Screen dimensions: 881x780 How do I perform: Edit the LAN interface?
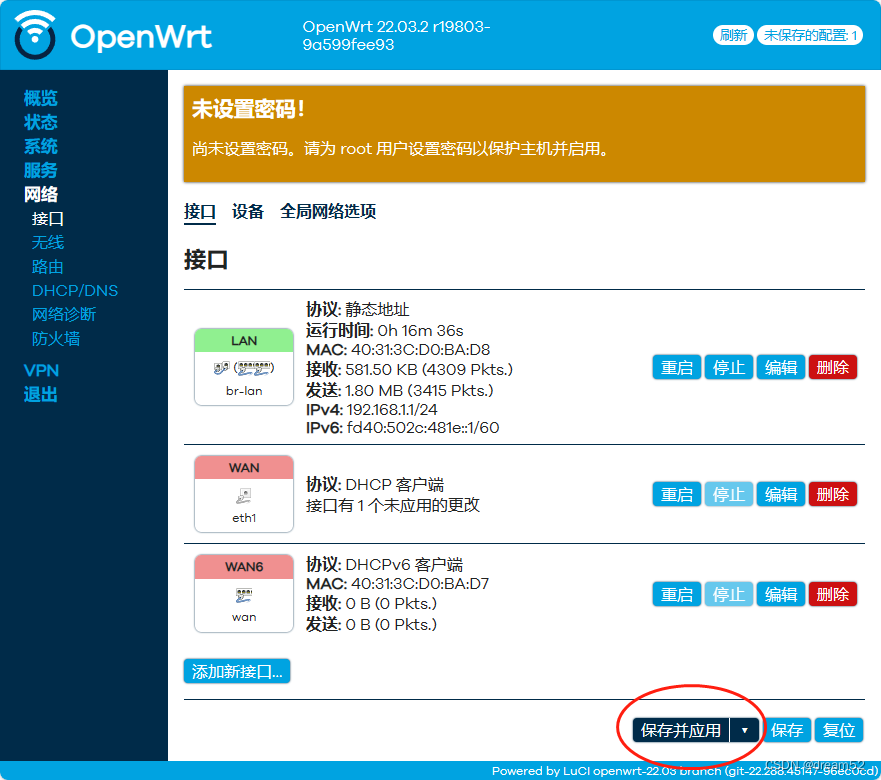(780, 368)
